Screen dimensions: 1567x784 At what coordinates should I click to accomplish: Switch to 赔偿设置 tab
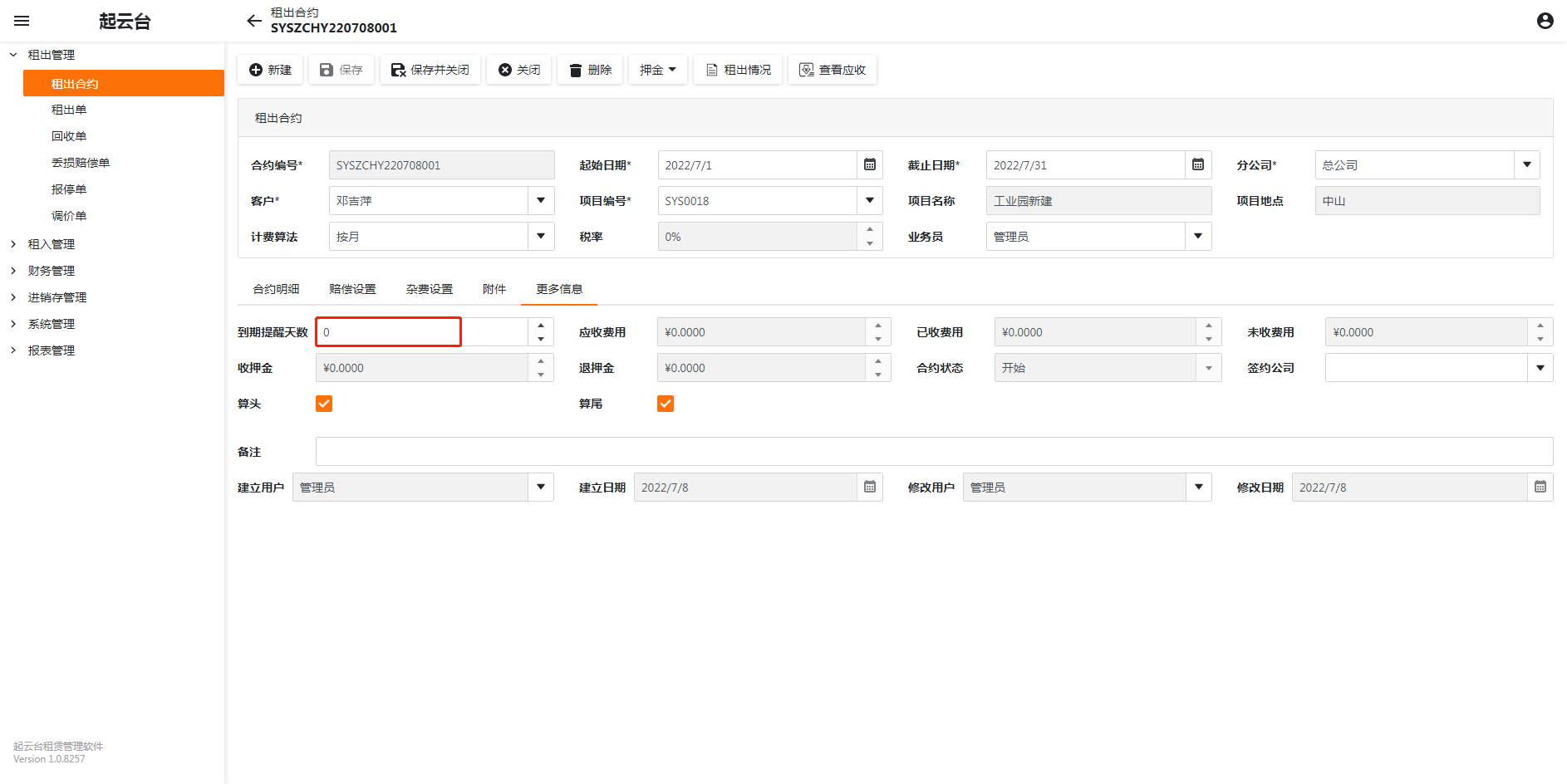[x=352, y=289]
